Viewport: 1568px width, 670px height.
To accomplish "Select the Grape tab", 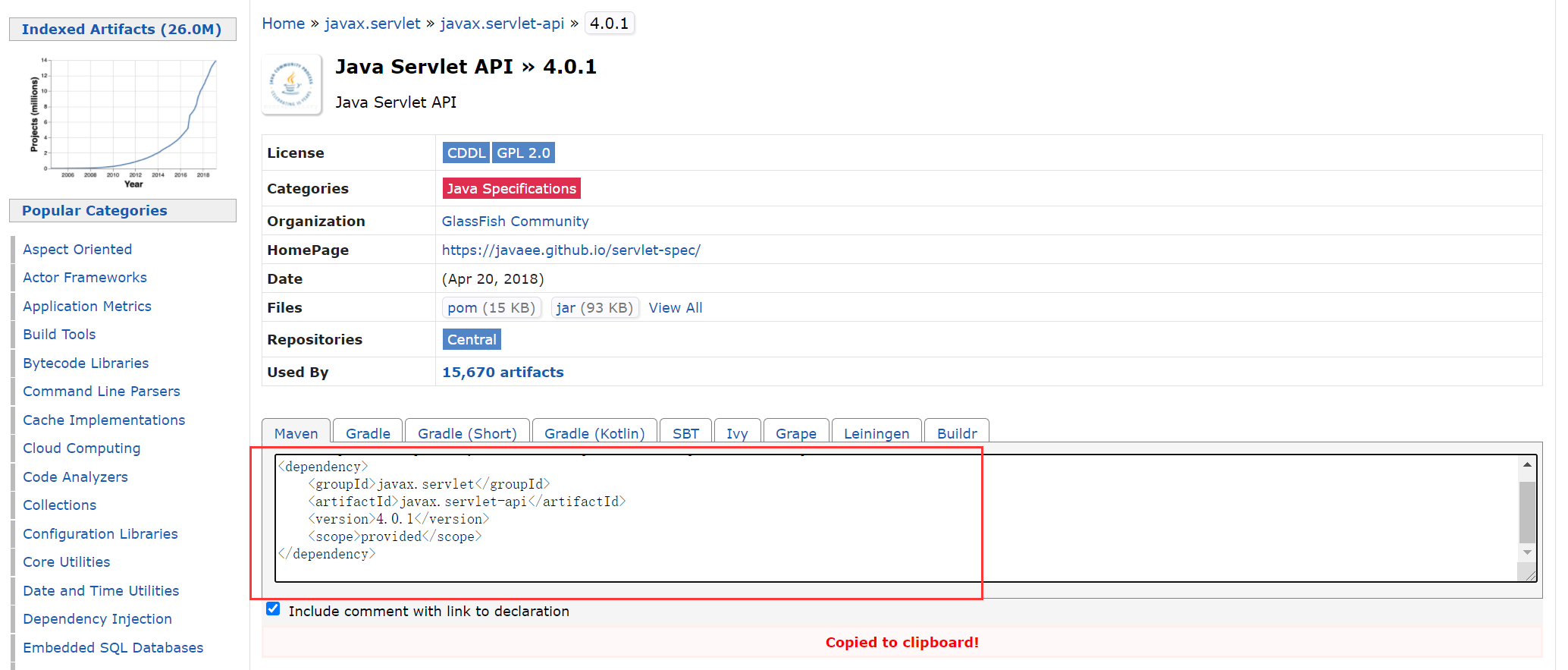I will (796, 433).
